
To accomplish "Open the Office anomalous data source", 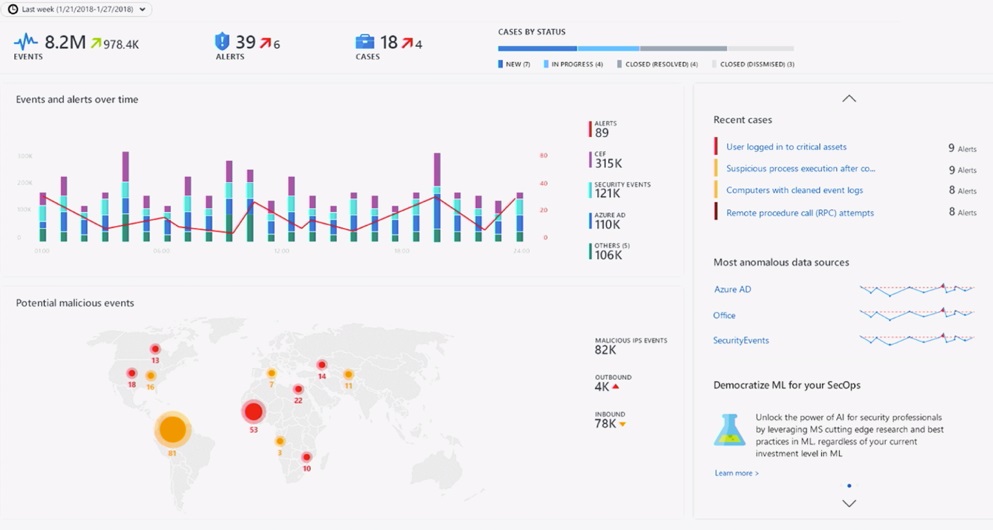I will pos(724,315).
